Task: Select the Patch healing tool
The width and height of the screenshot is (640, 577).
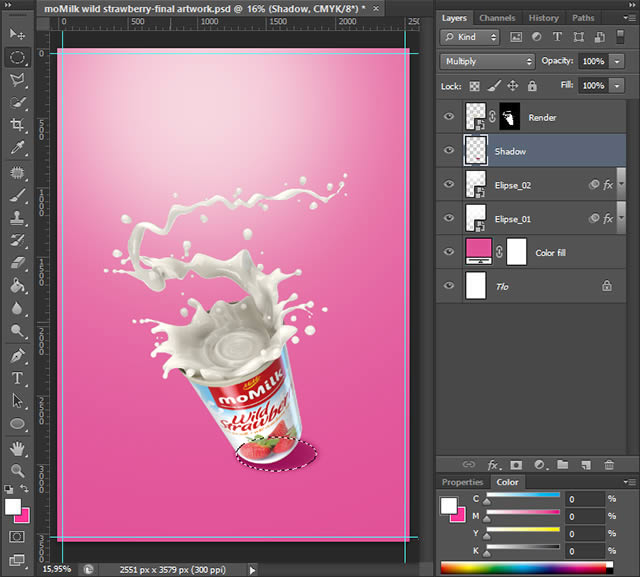Action: pos(17,173)
